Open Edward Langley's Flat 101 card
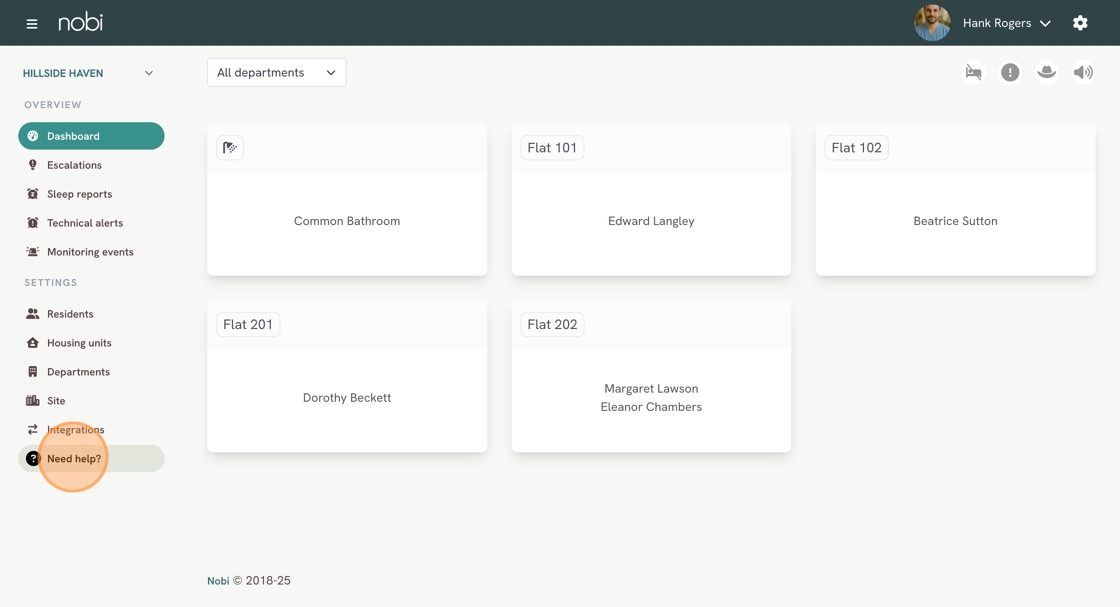 click(x=651, y=221)
